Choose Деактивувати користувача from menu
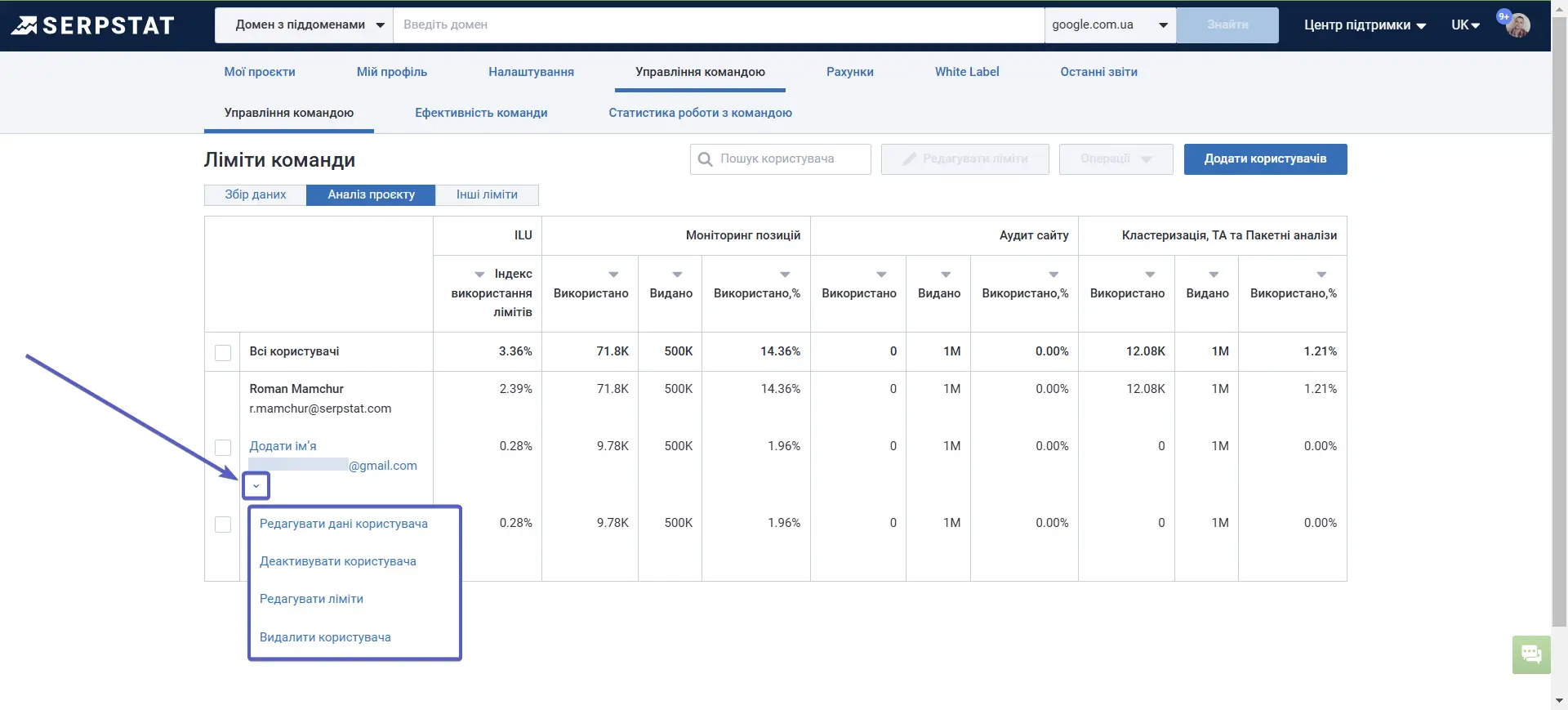Screen dimensions: 1568x710 (x=338, y=561)
